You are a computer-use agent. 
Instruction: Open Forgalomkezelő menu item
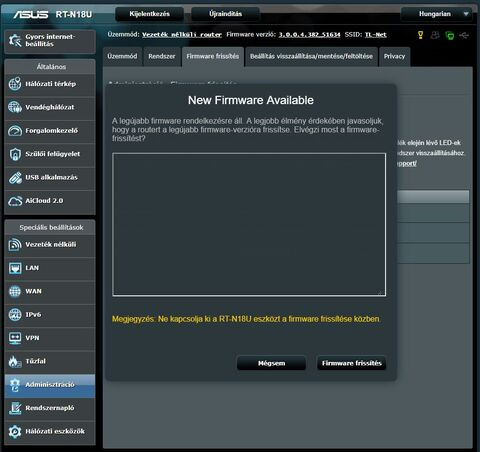point(50,131)
